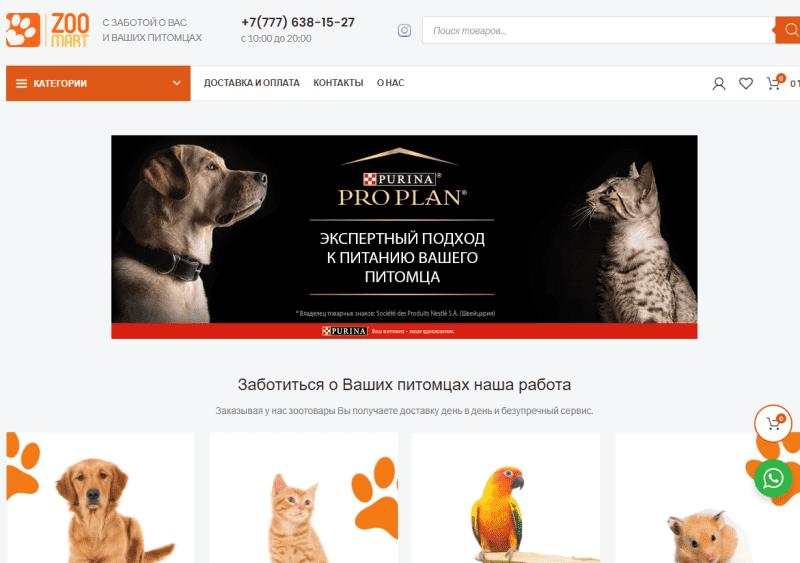Select the parrot category card
The height and width of the screenshot is (563, 800).
click(506, 498)
